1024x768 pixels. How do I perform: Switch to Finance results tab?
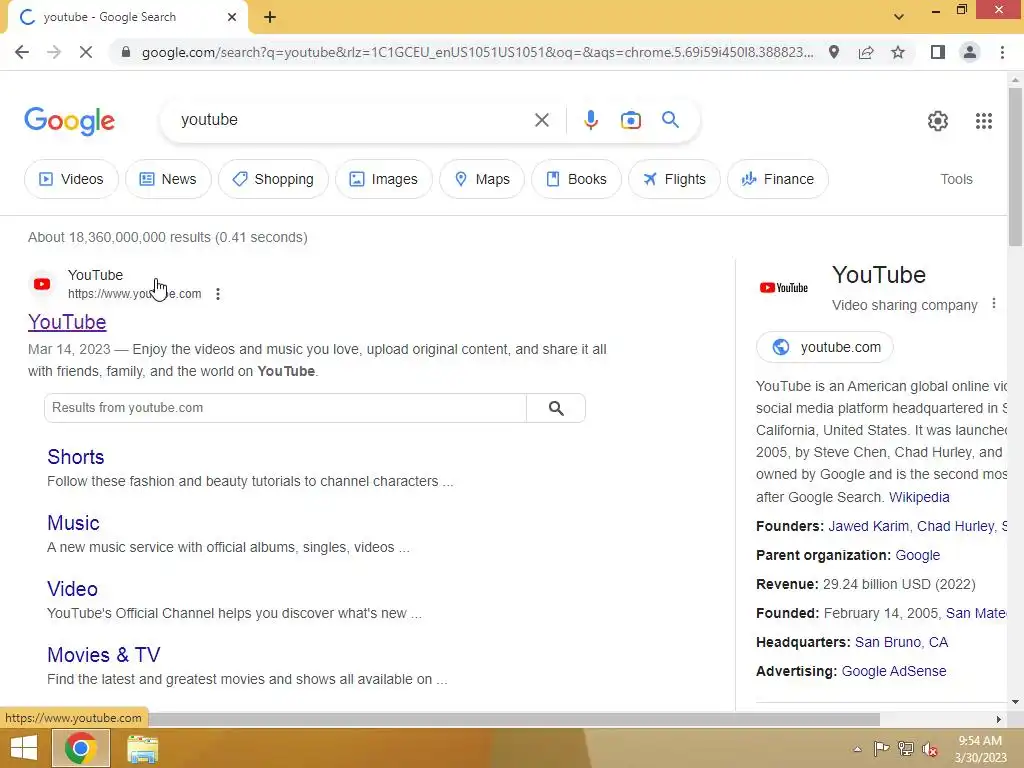[778, 179]
